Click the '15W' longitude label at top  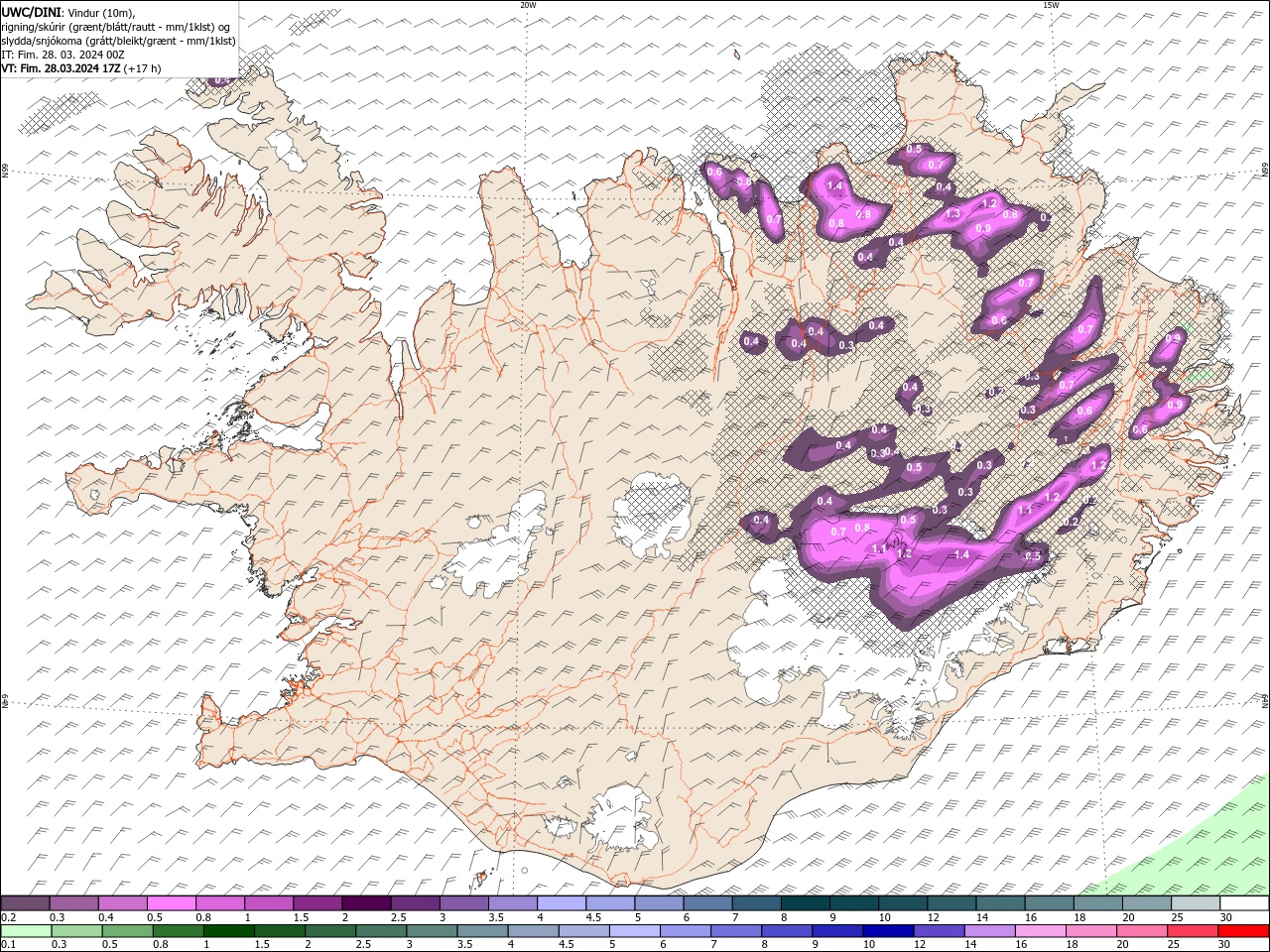1050,5
